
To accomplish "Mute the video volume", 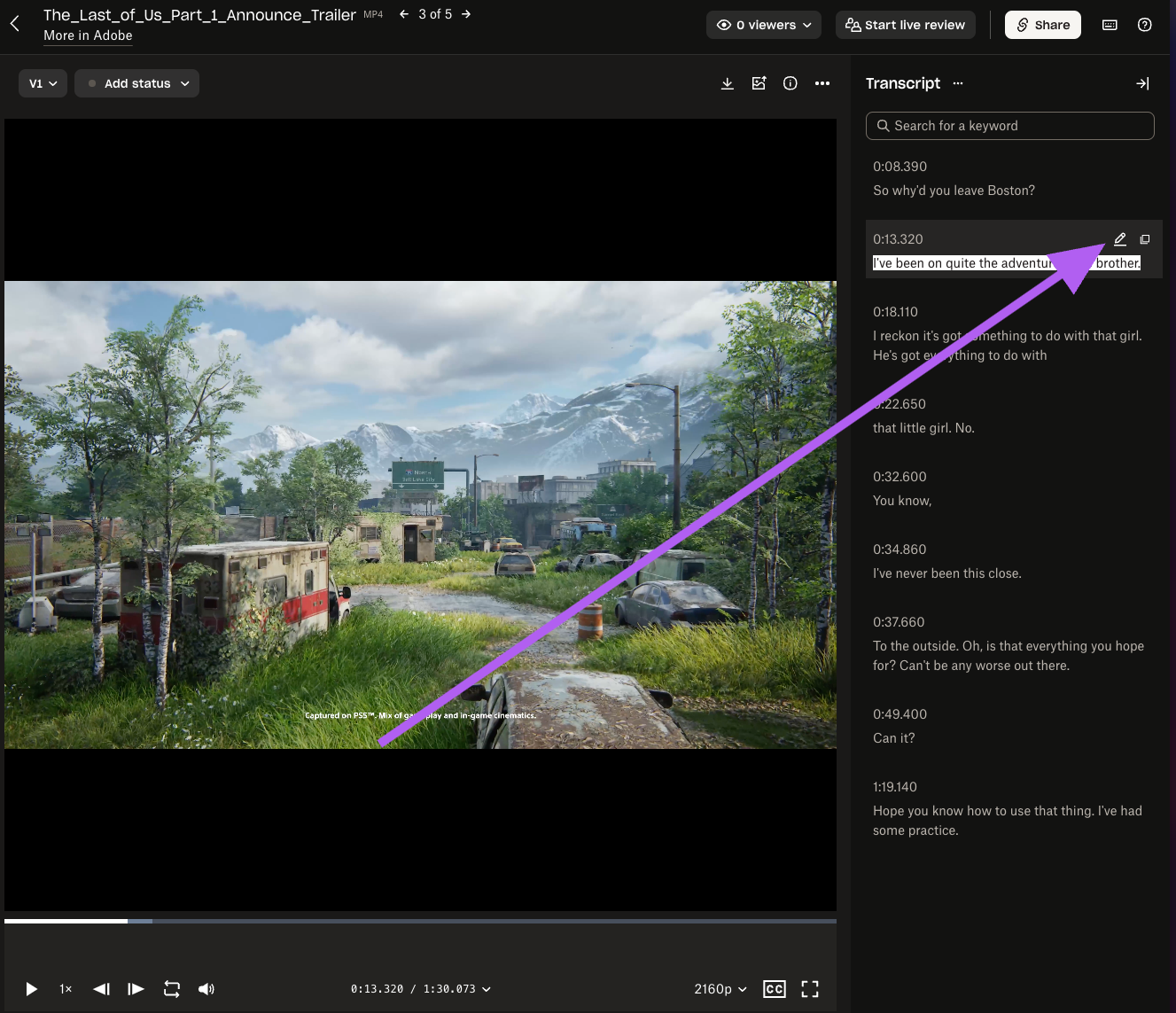I will 206,989.
